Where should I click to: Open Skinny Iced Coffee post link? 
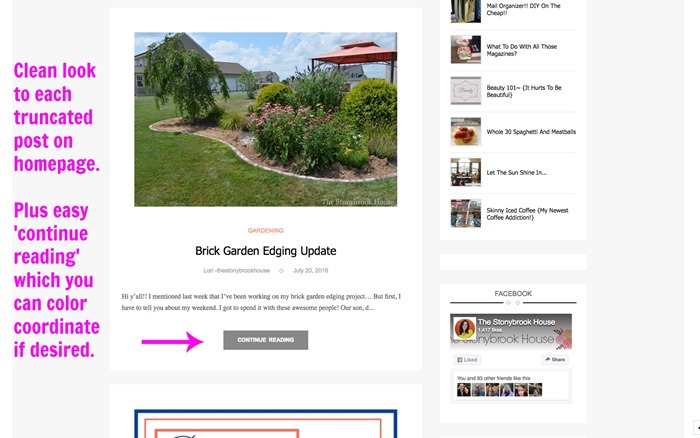coord(527,214)
